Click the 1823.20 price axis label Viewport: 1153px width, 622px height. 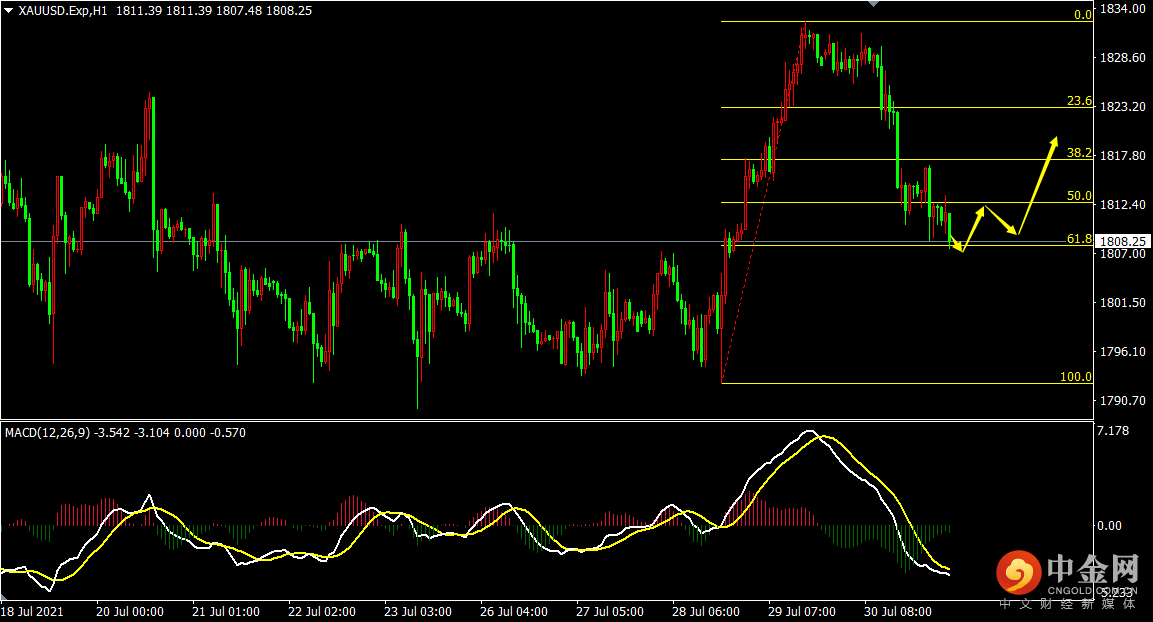pos(1122,107)
